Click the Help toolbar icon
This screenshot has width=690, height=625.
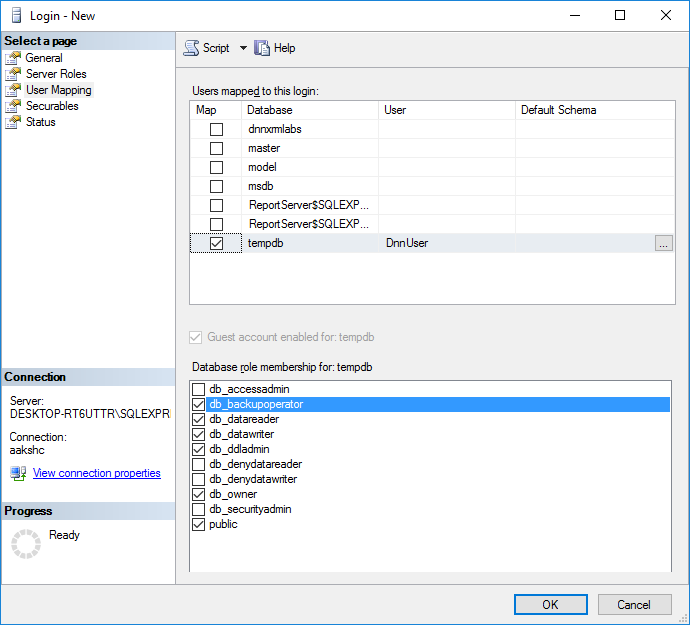coord(263,48)
